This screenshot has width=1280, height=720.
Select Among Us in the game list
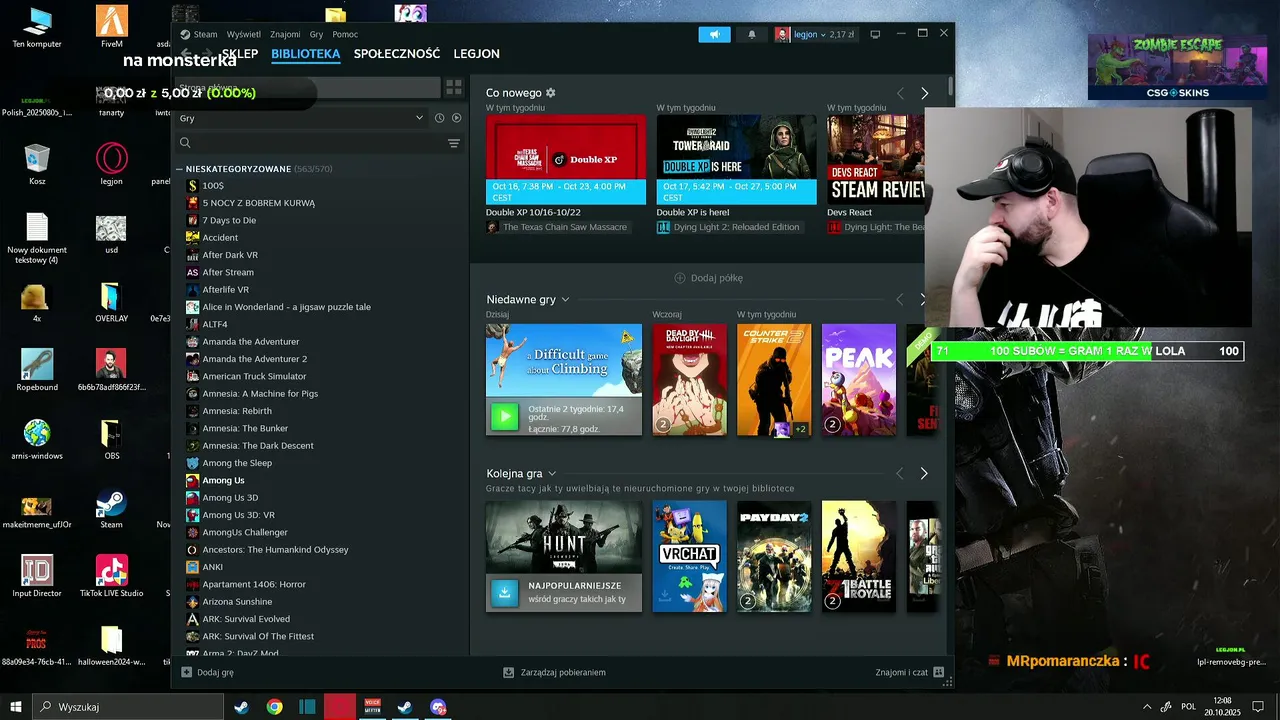coord(223,480)
